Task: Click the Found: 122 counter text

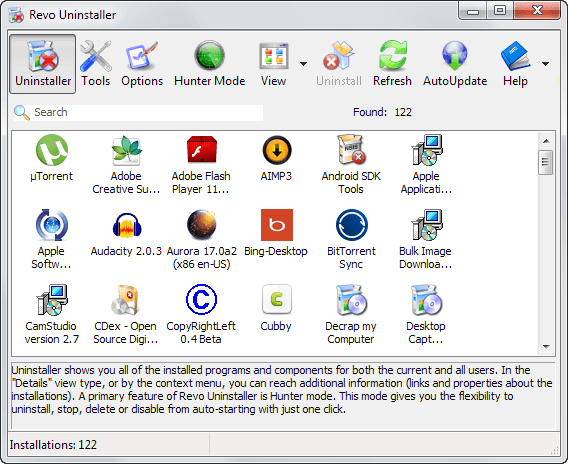Action: (383, 112)
